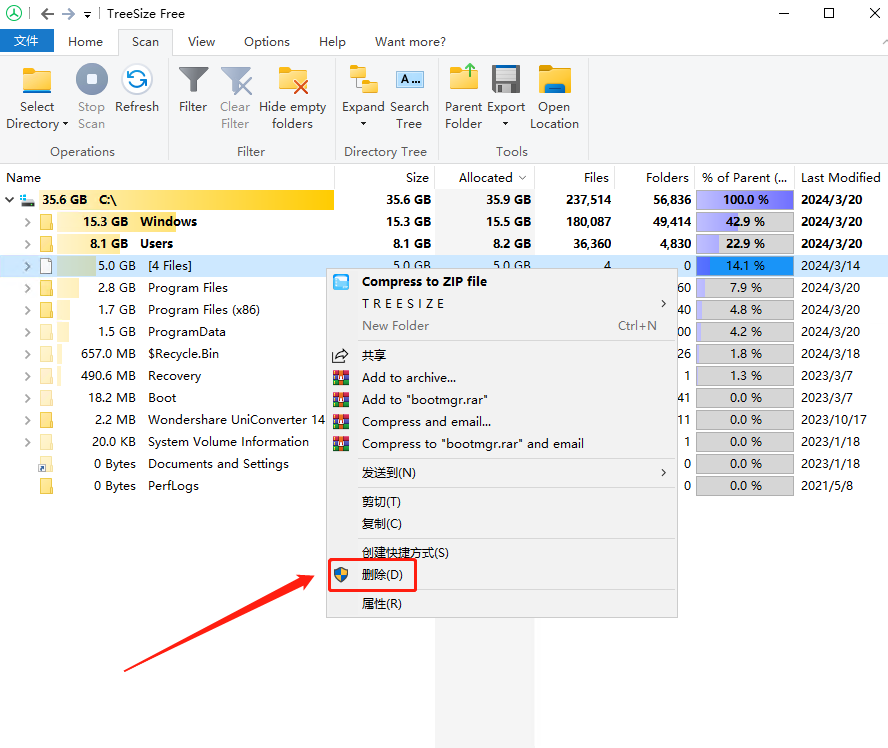This screenshot has height=748, width=888.
Task: Collapse the C:\ drive root node
Action: (10, 200)
